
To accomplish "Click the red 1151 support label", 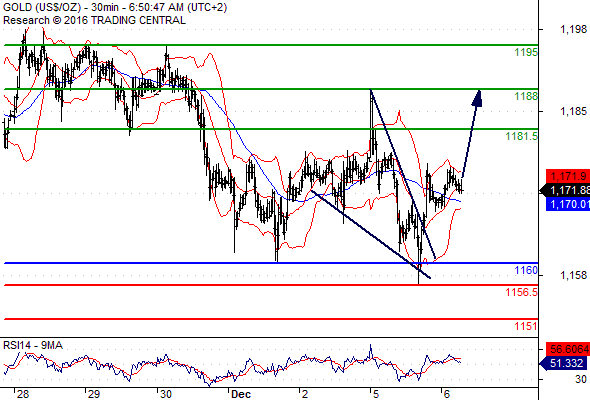I will (x=526, y=326).
